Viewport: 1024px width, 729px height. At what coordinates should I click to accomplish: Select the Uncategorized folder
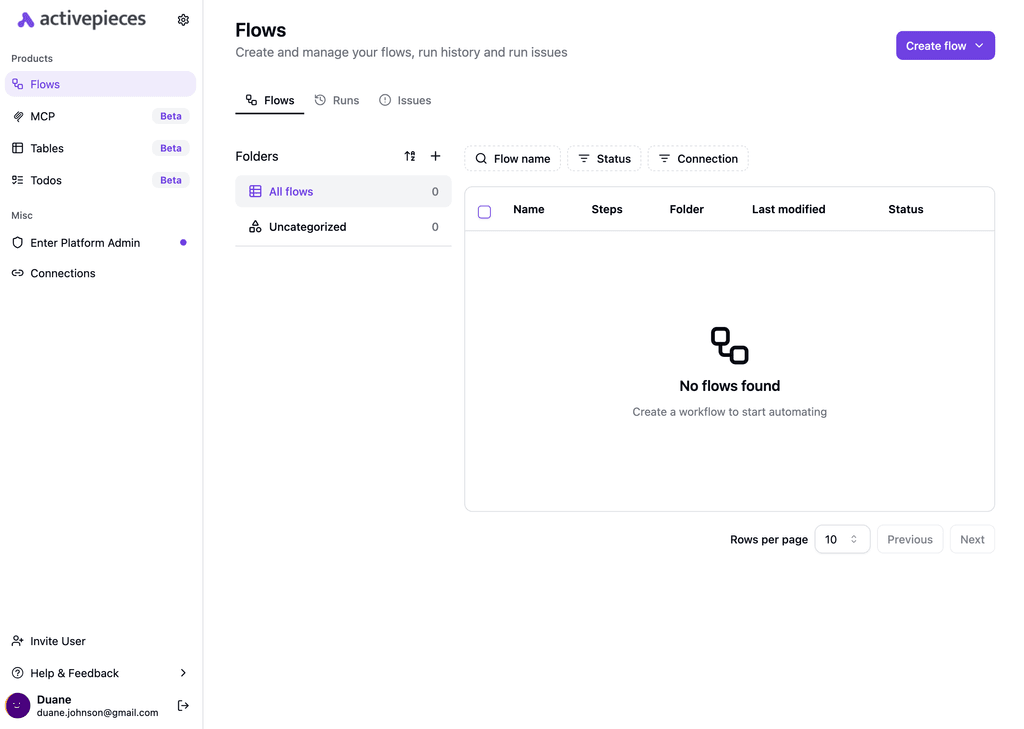coord(344,227)
